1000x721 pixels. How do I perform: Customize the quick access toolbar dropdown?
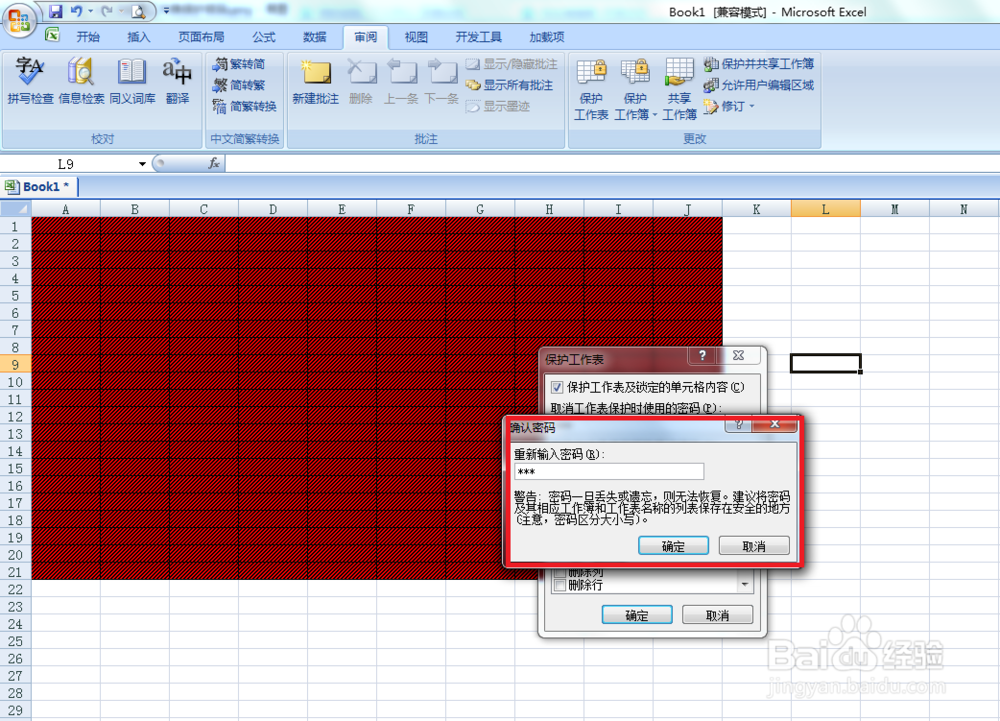tap(166, 11)
